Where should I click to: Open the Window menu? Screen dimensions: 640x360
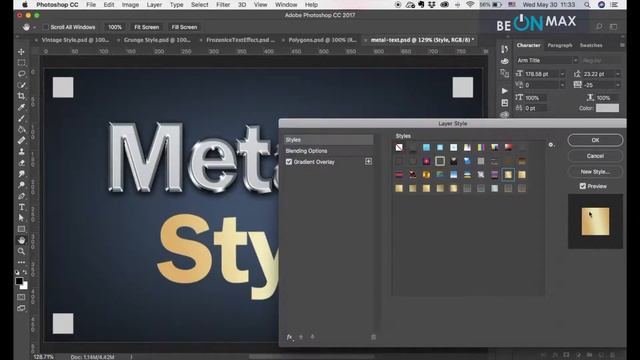286,5
